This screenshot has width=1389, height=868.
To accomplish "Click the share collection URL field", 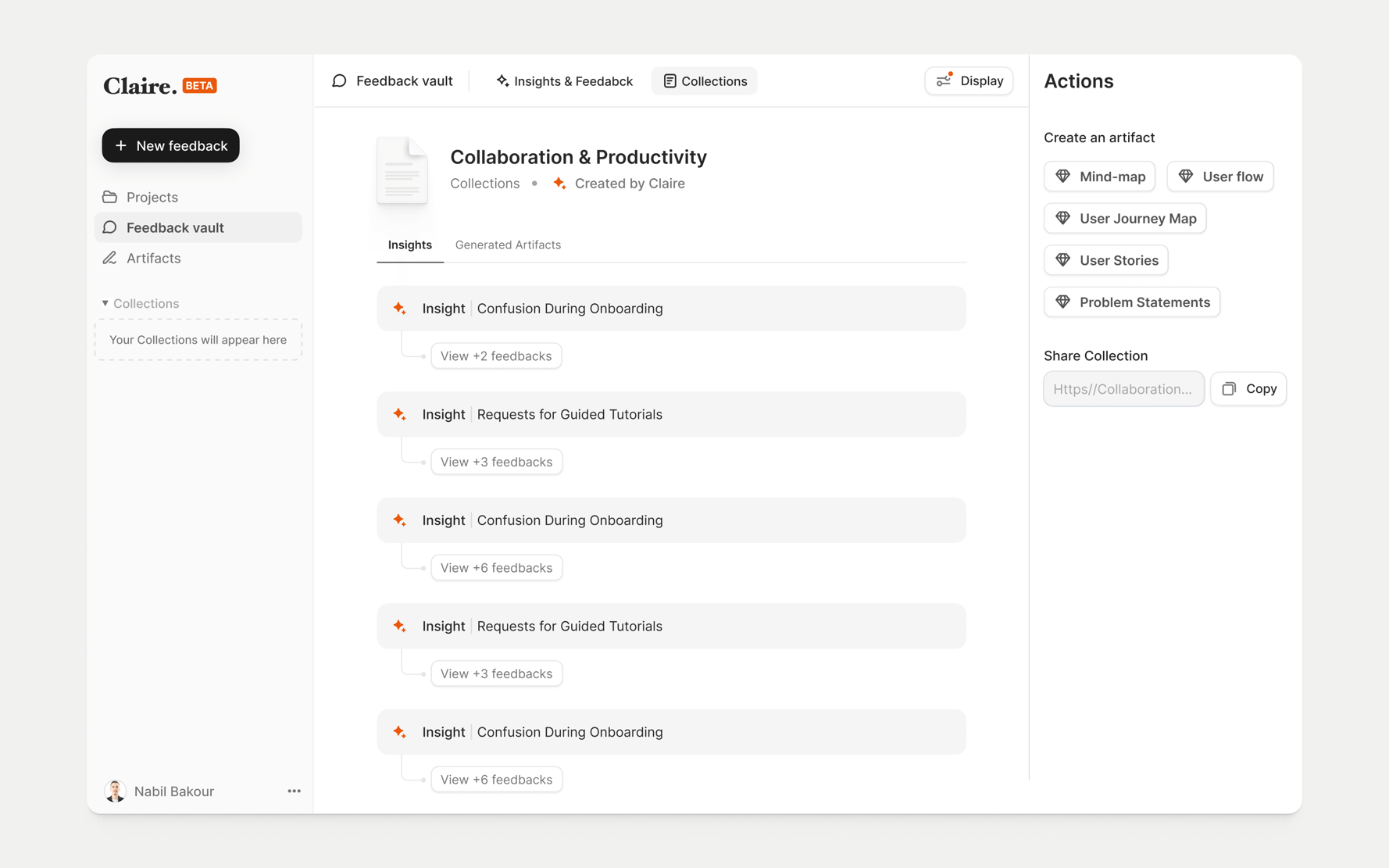I will click(x=1123, y=389).
